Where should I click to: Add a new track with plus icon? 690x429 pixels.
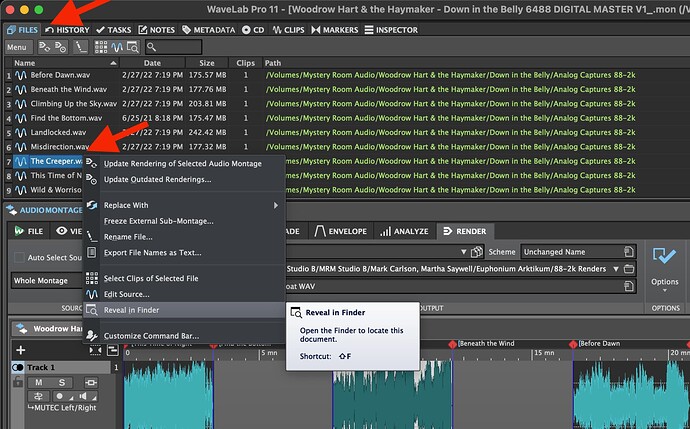[x=20, y=350]
